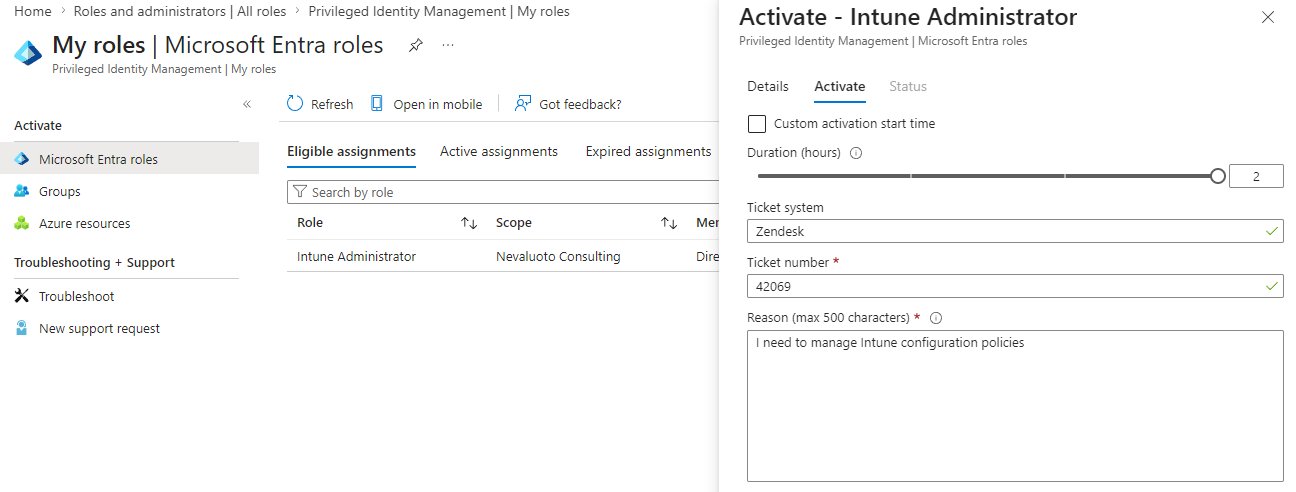Select the Status tab

click(908, 86)
